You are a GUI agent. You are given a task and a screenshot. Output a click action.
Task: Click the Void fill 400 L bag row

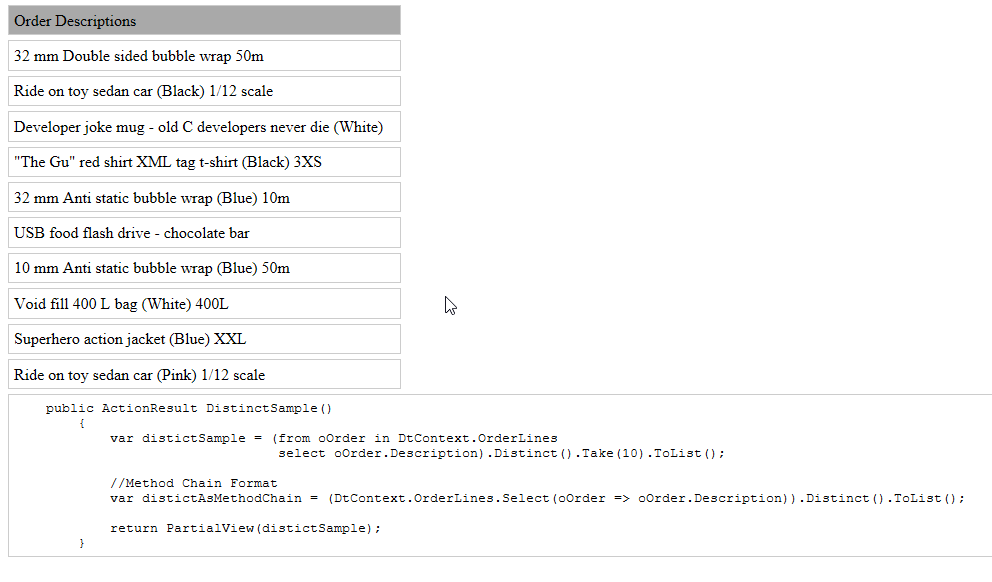pos(204,304)
